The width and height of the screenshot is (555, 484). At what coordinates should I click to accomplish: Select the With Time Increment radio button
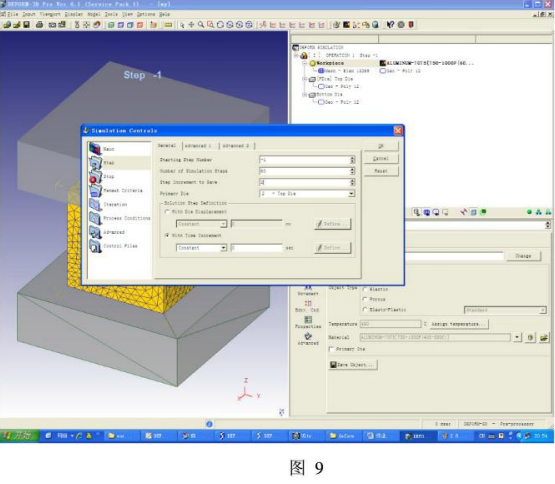pyautogui.click(x=167, y=235)
